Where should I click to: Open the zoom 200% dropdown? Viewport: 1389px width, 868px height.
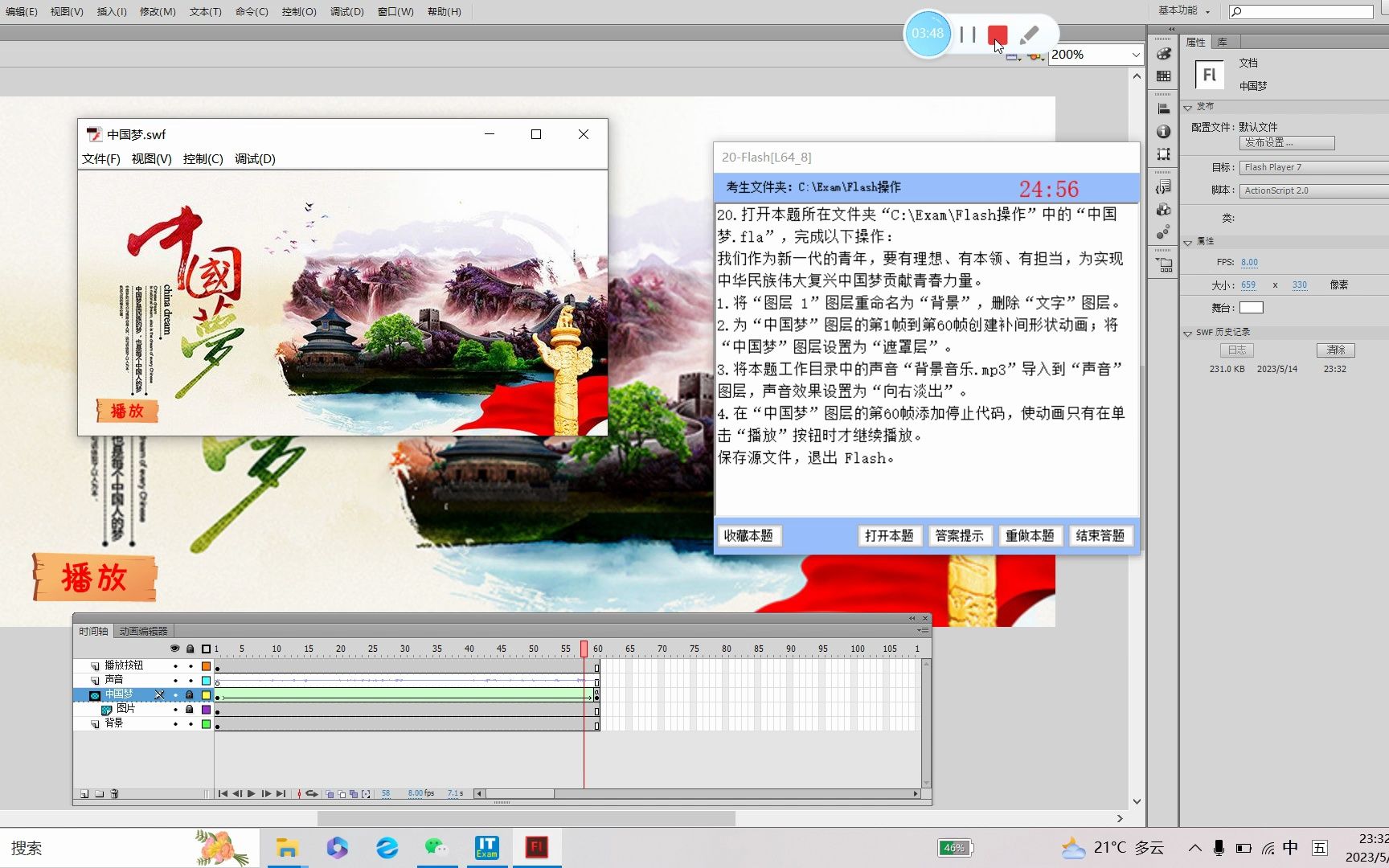(x=1135, y=55)
